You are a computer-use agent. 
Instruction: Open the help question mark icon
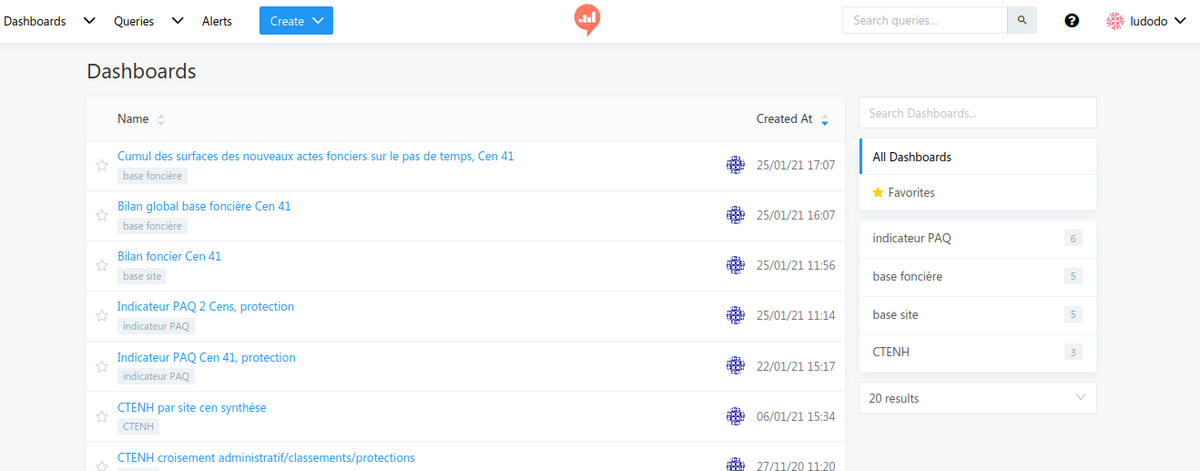tap(1072, 21)
